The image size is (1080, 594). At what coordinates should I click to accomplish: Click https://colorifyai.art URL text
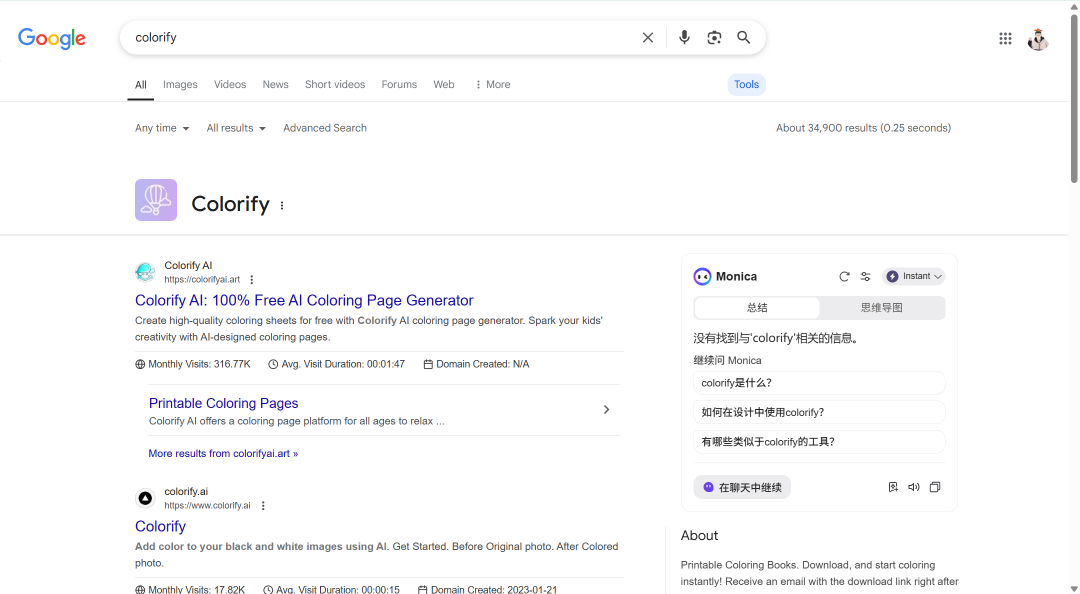(202, 280)
